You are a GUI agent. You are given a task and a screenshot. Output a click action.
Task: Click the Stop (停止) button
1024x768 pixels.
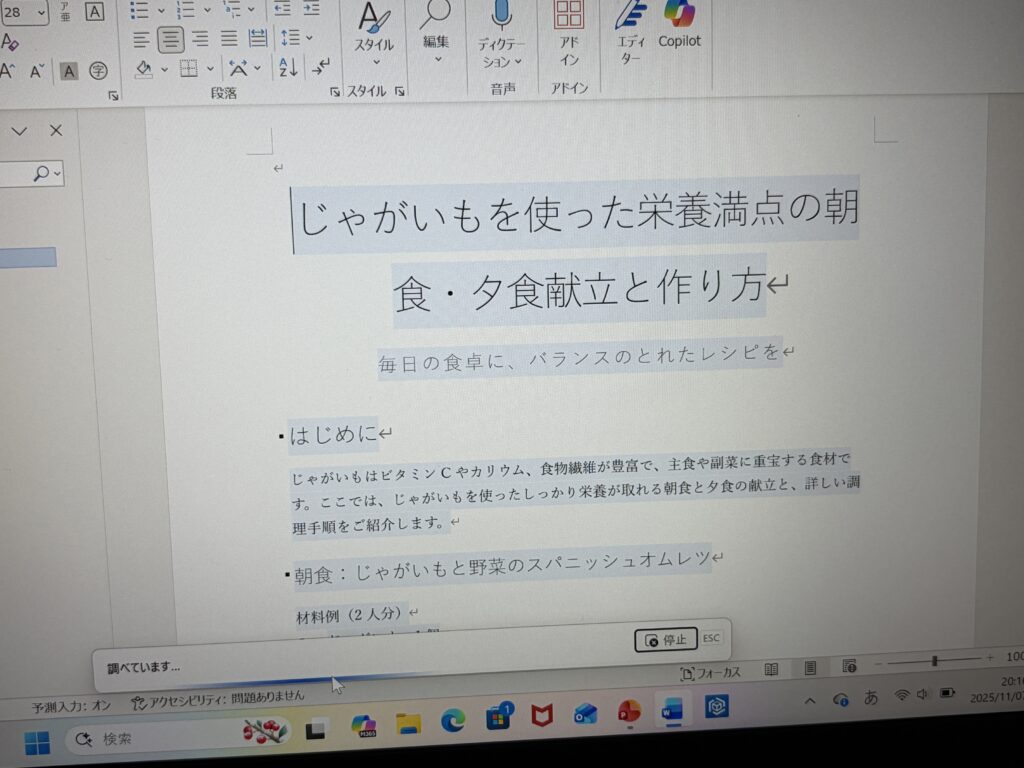pos(665,639)
